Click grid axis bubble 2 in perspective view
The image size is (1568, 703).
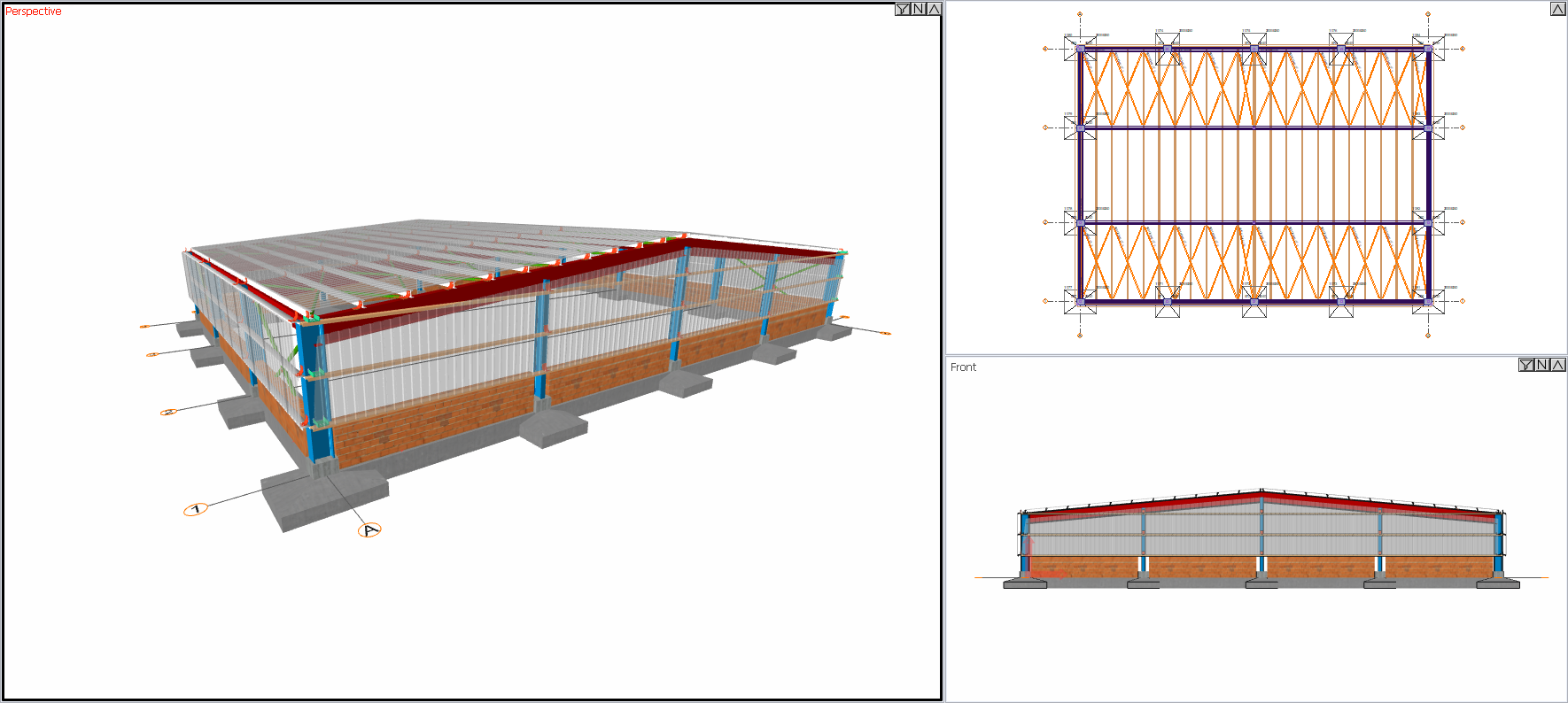tap(168, 412)
